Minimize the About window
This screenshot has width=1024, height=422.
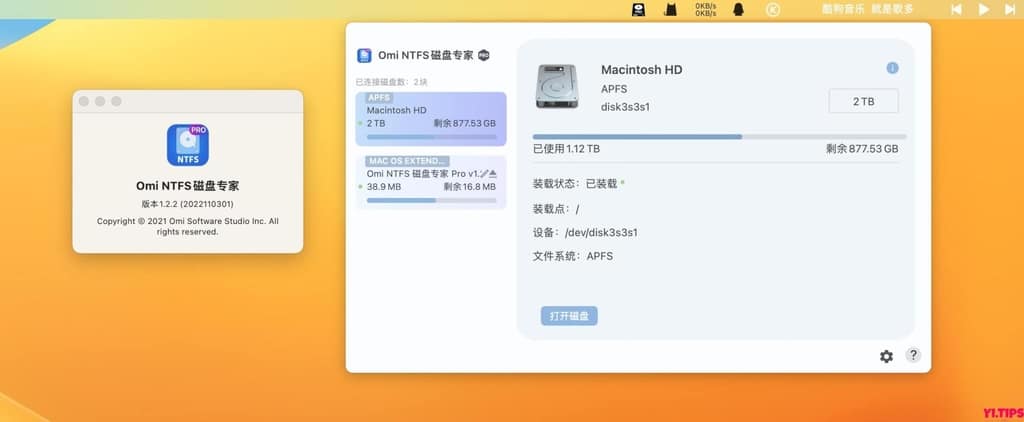point(100,101)
